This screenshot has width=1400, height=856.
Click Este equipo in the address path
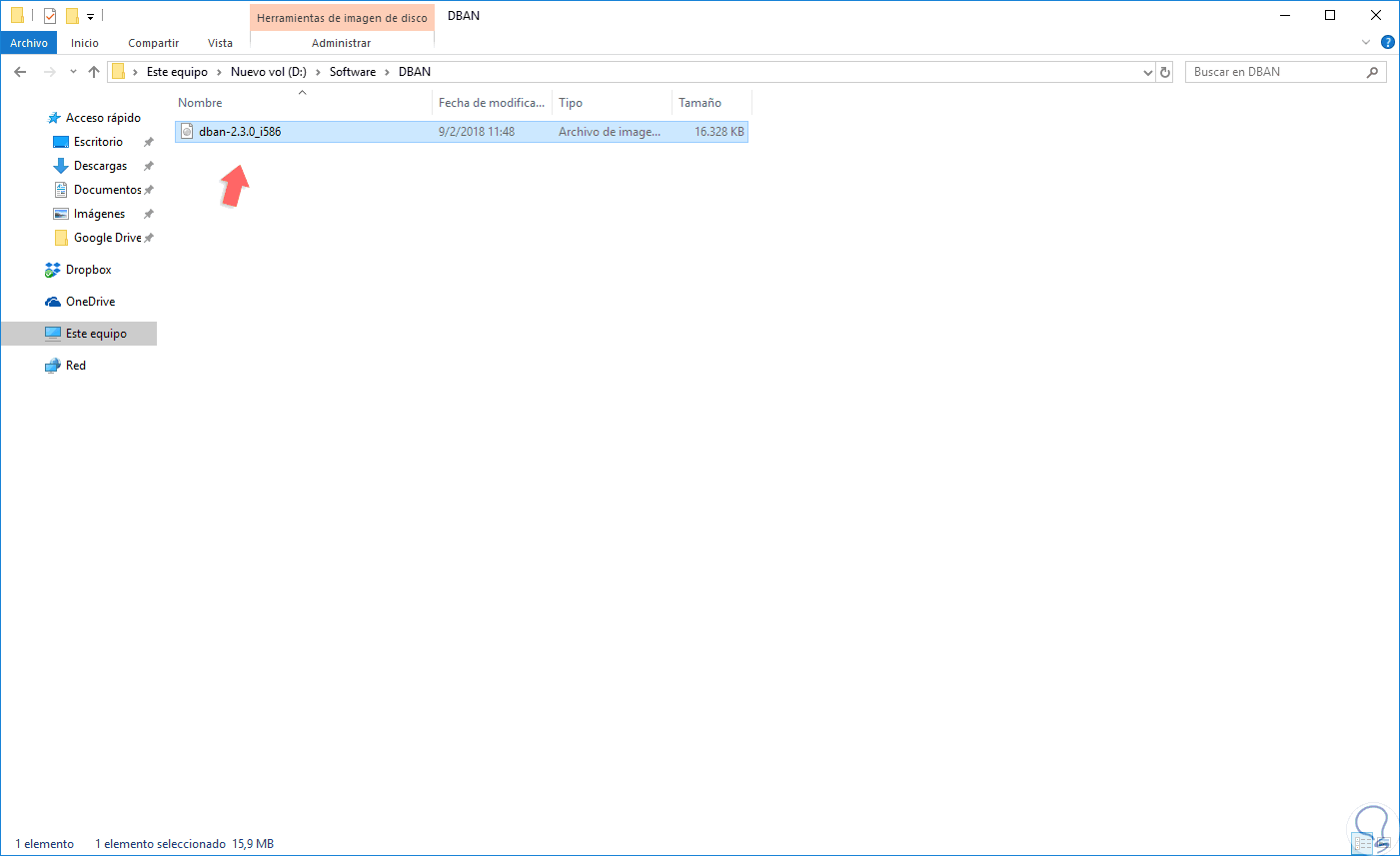tap(177, 72)
